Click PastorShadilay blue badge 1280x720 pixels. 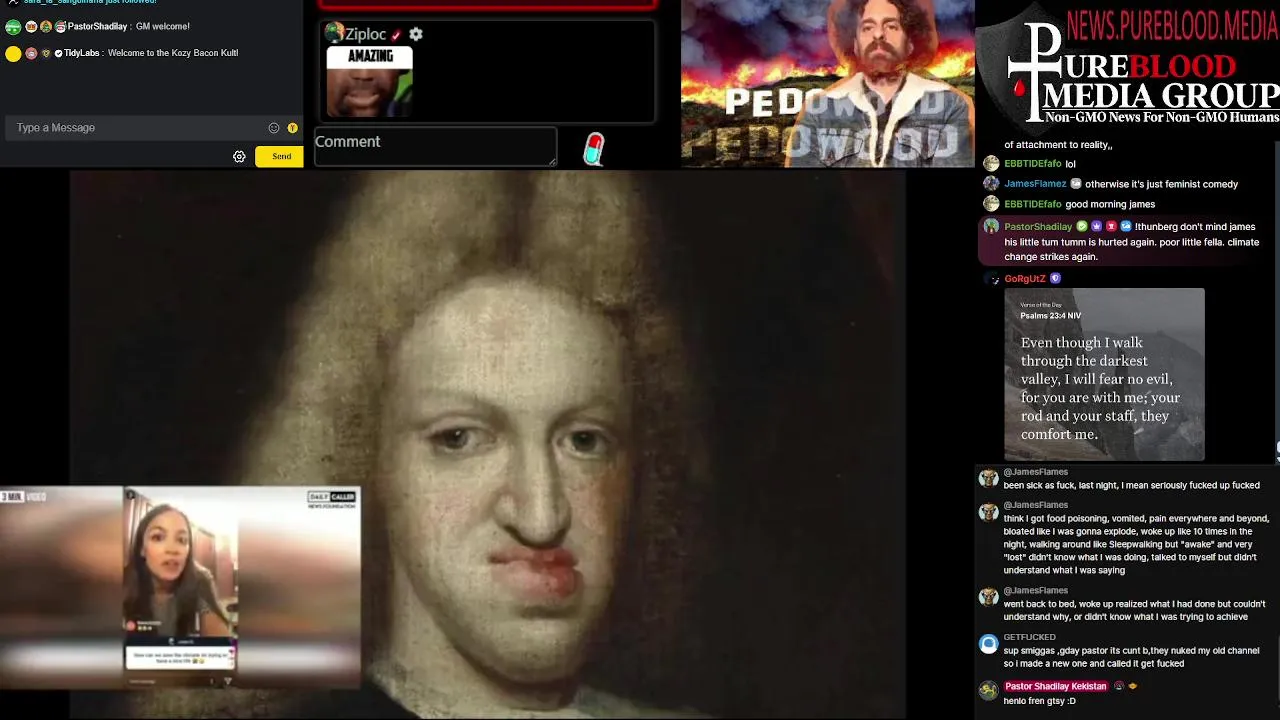click(x=1126, y=227)
